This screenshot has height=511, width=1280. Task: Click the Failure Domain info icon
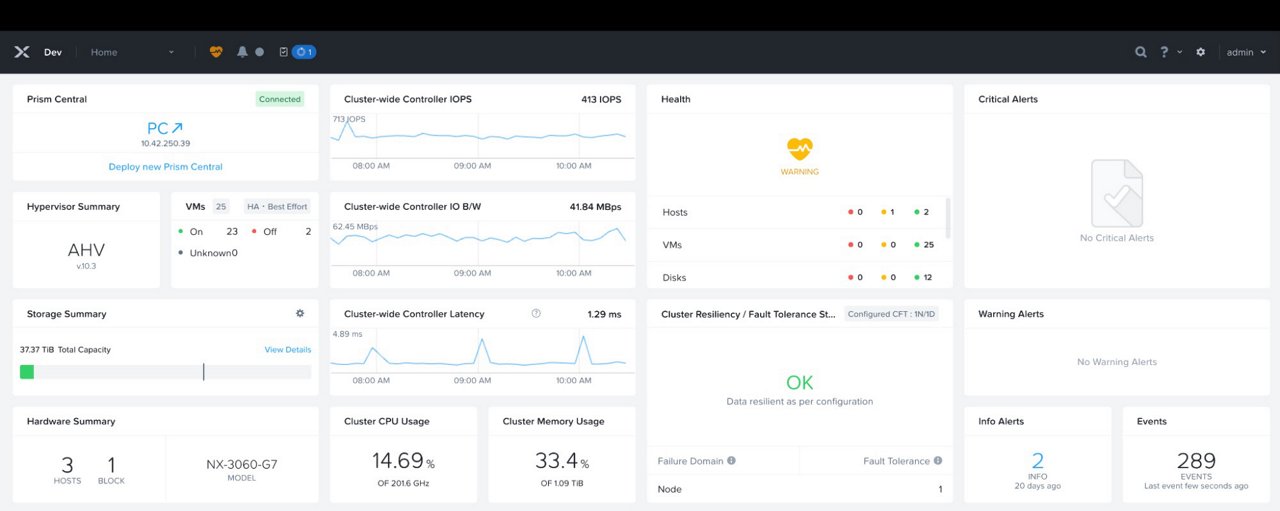[x=731, y=461]
